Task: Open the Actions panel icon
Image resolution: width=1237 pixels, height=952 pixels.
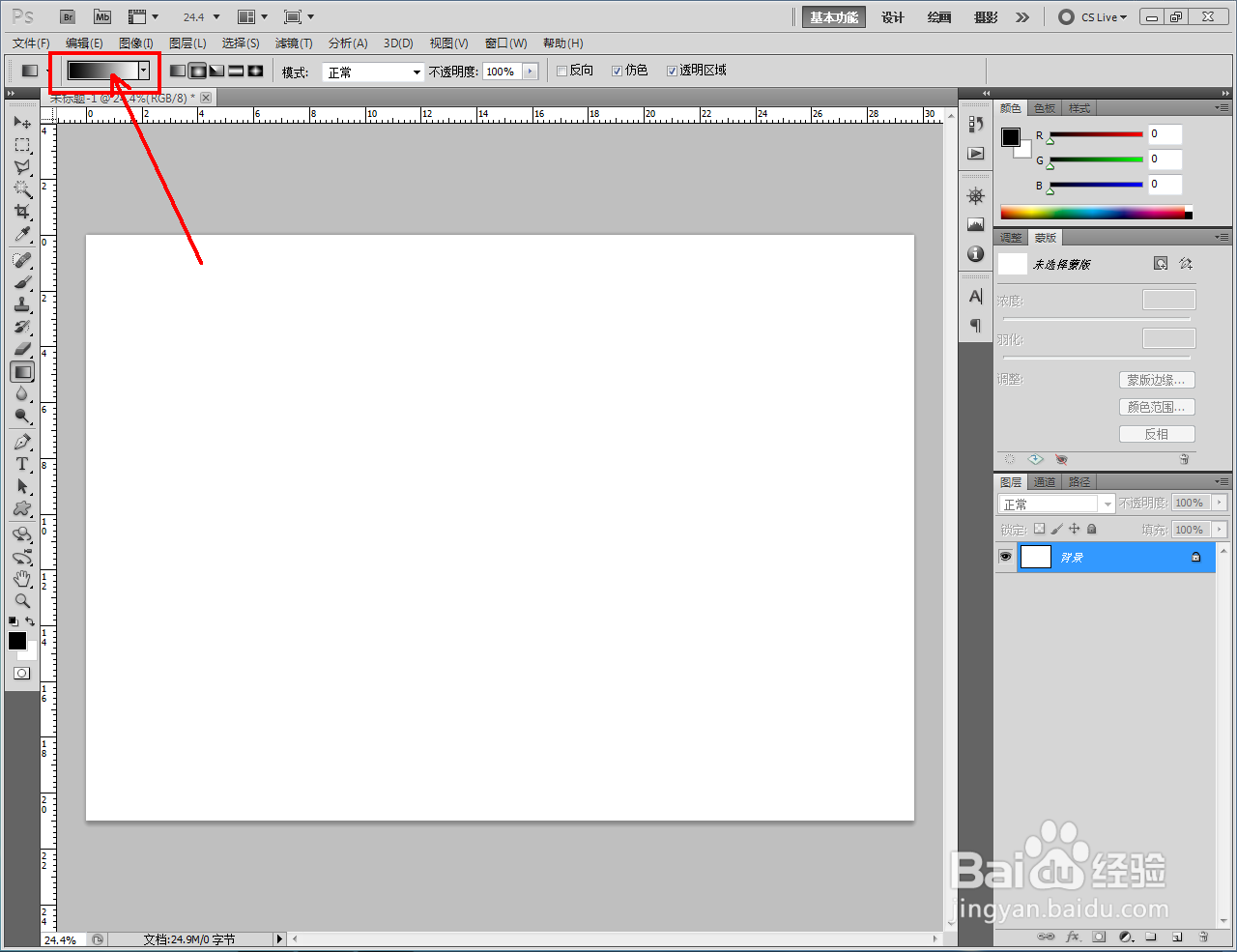Action: coord(976,154)
